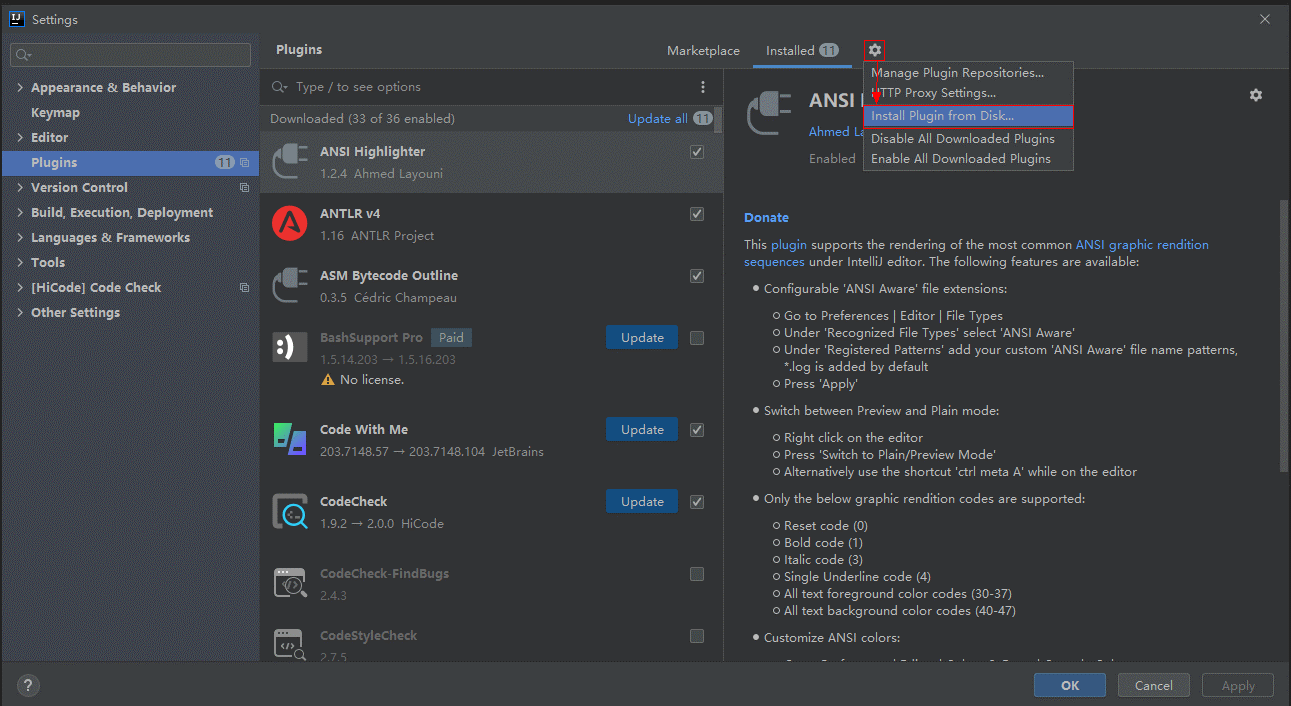This screenshot has width=1291, height=706.
Task: Click the gear icon beside the Installed tab
Action: click(875, 50)
